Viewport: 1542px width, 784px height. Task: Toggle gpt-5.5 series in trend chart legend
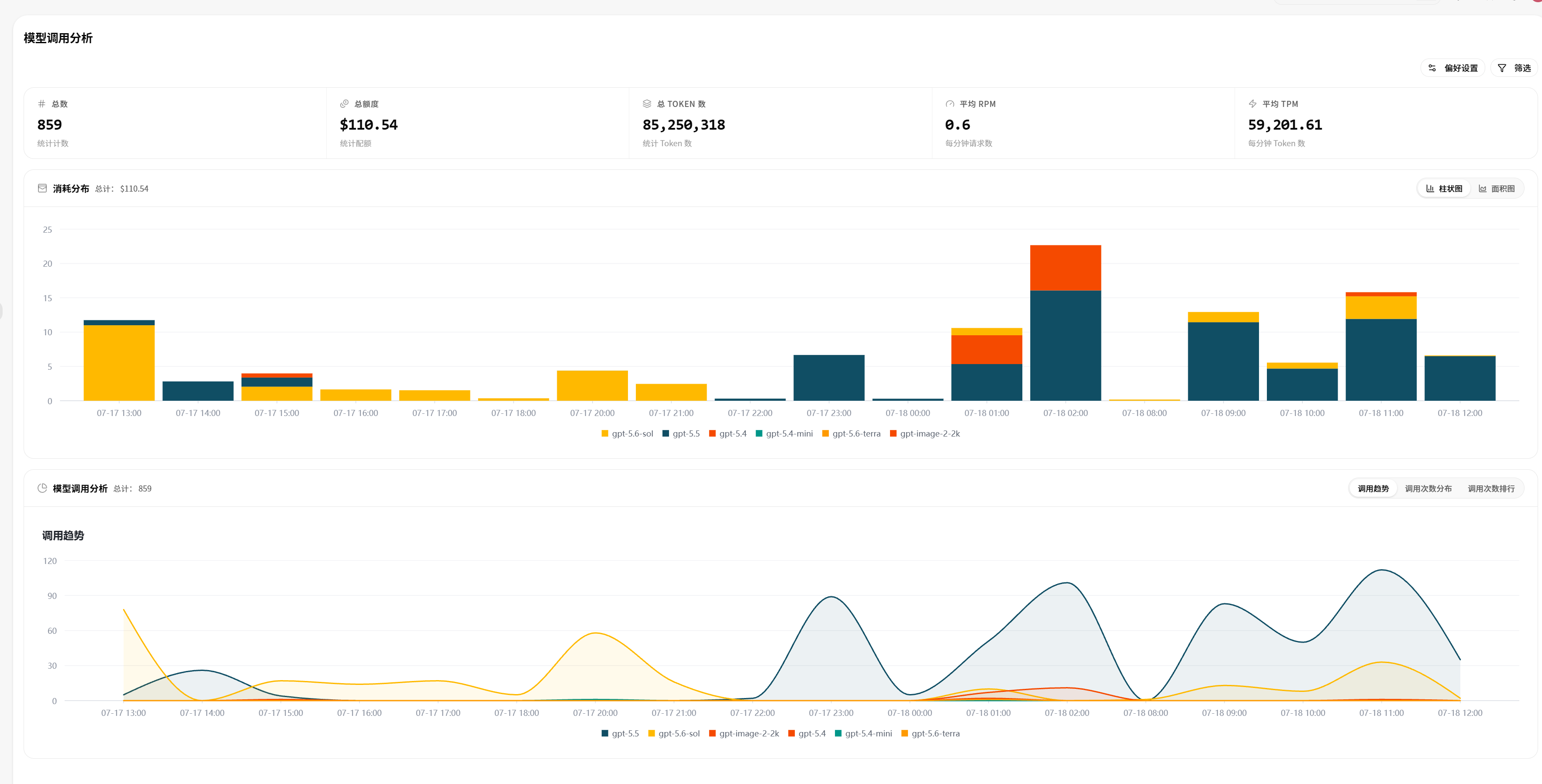point(620,734)
